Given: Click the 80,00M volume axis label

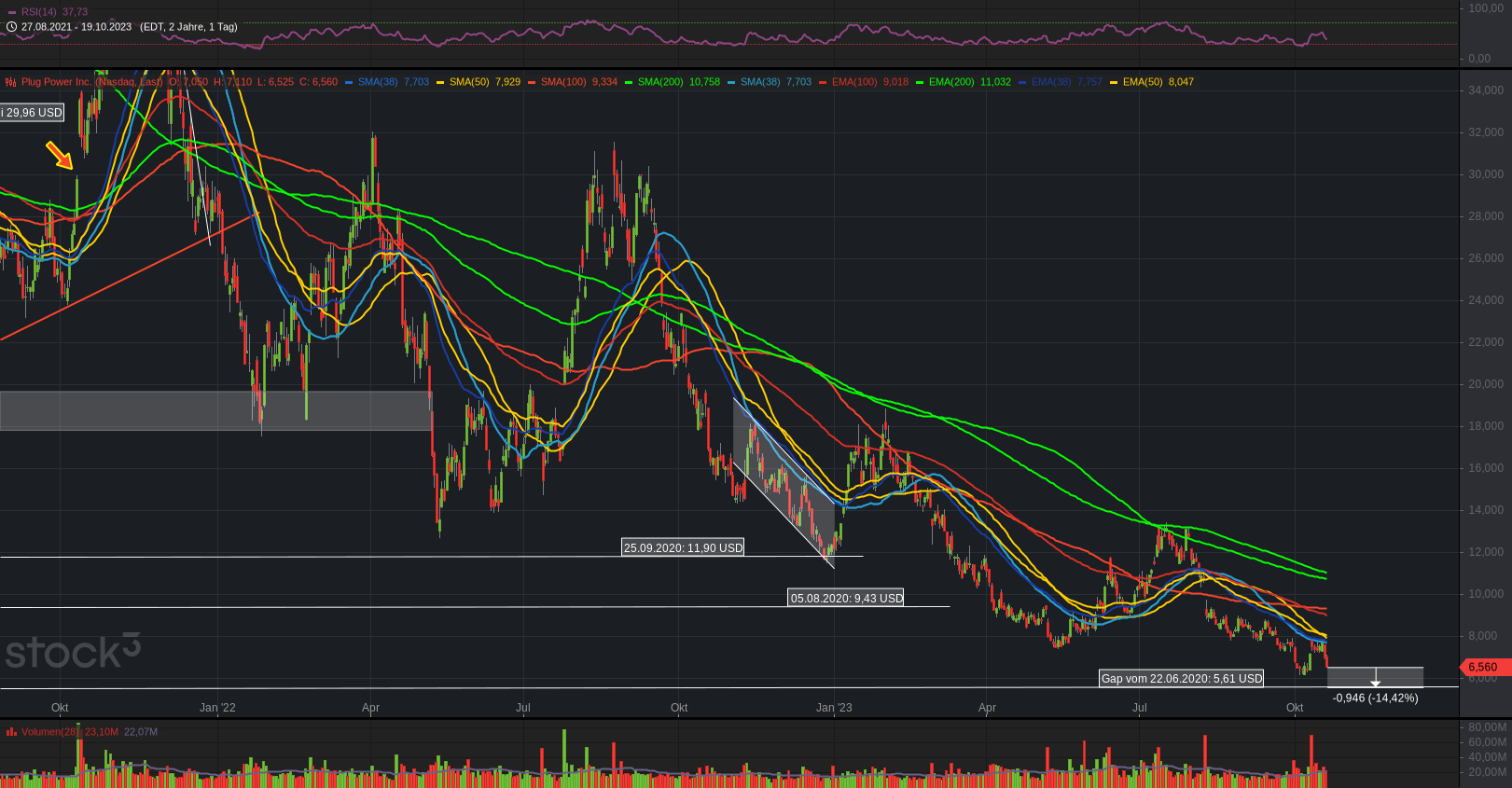Looking at the screenshot, I should coord(1488,727).
